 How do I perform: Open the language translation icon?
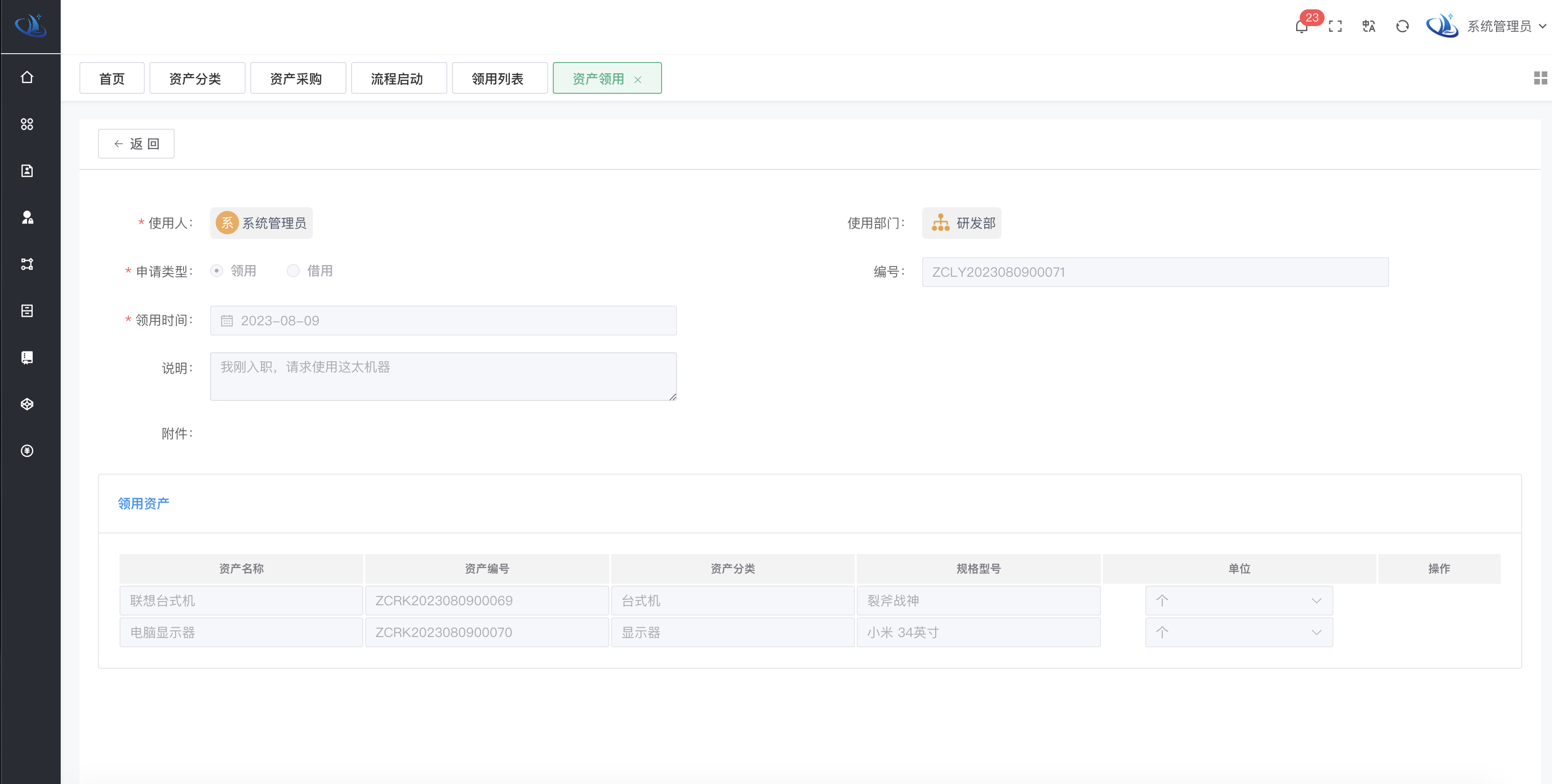(1369, 26)
